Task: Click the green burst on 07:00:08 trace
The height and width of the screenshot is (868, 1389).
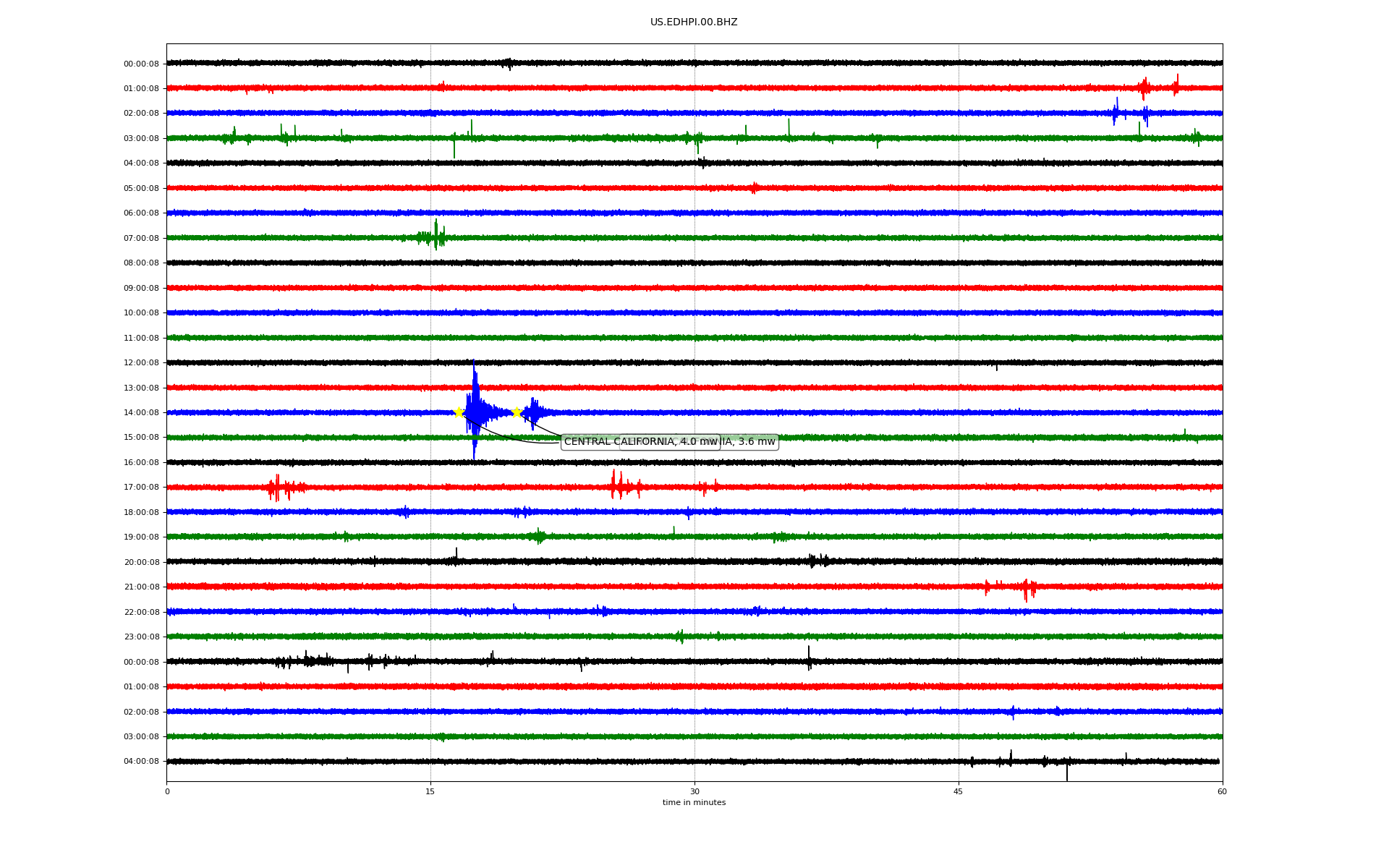Action: (x=434, y=236)
